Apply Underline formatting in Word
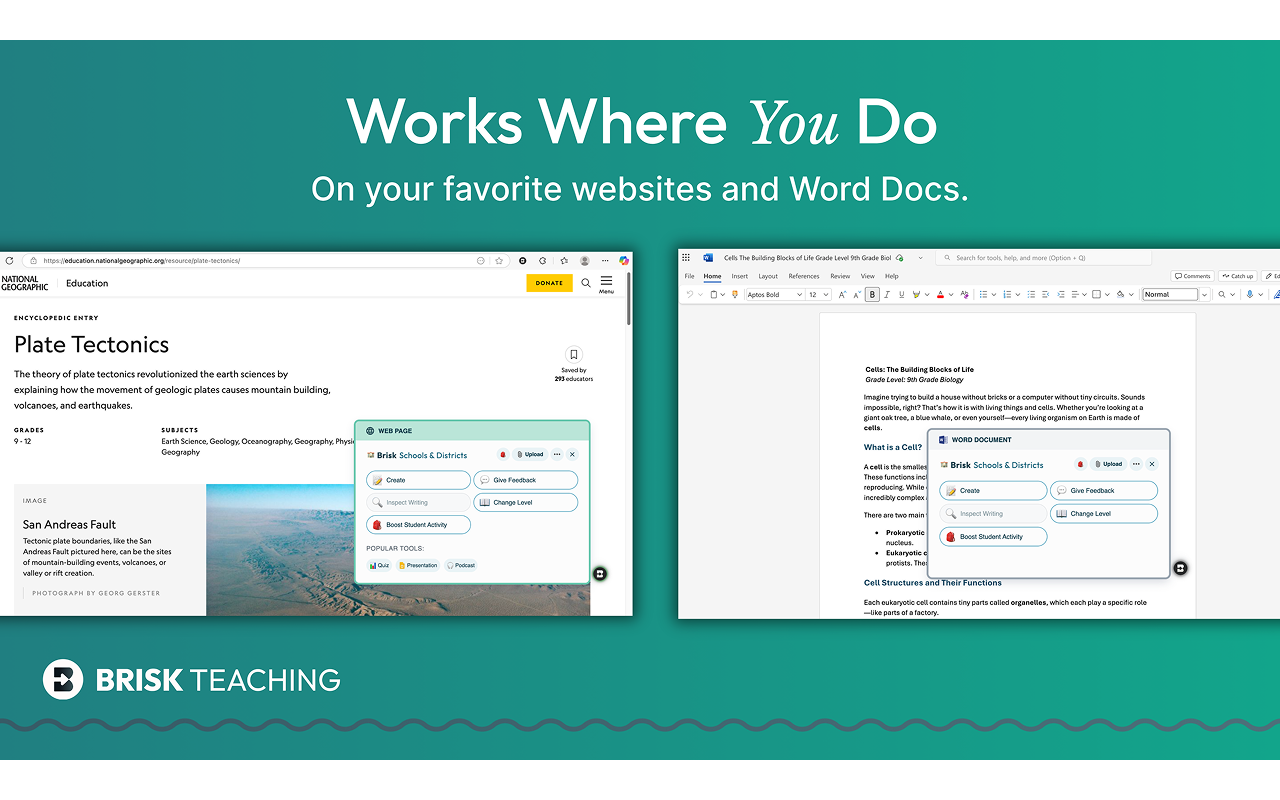 click(901, 295)
